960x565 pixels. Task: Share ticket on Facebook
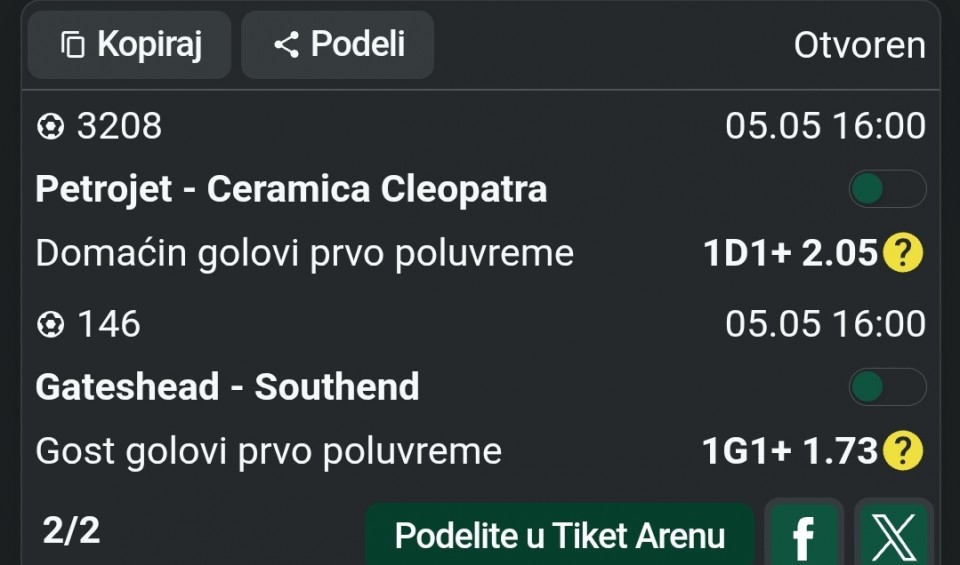click(x=804, y=535)
